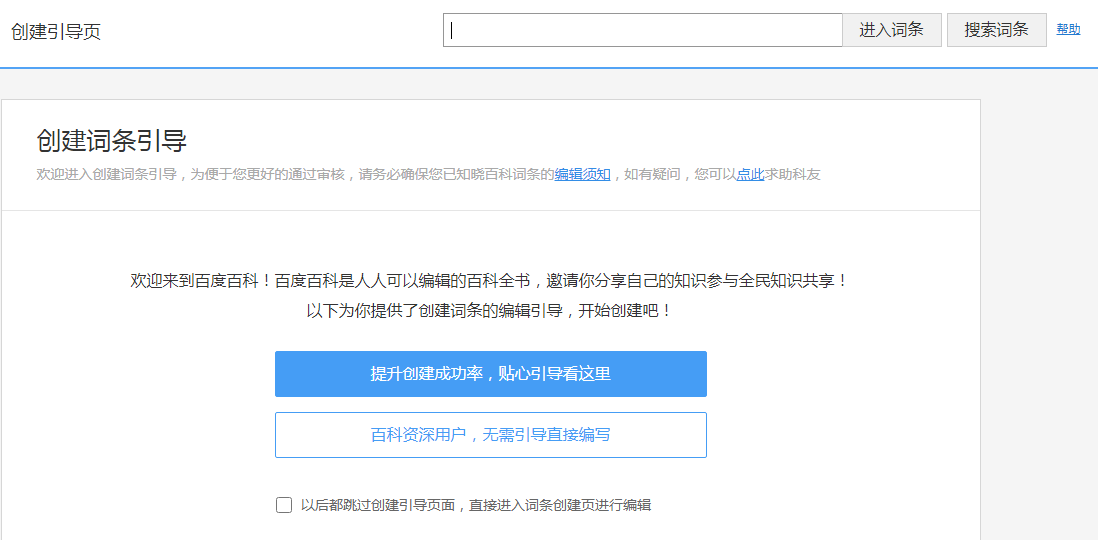Click 百科资深用户，无需引导直接编写 button
The image size is (1098, 540).
coord(491,435)
